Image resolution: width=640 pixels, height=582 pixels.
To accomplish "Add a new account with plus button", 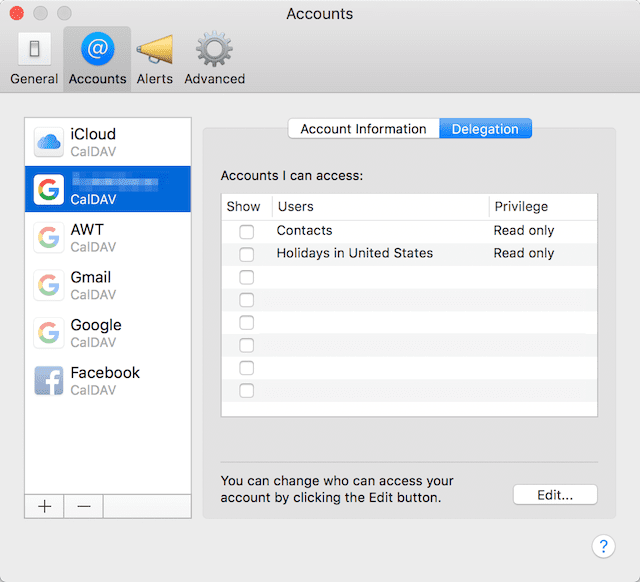I will (45, 506).
